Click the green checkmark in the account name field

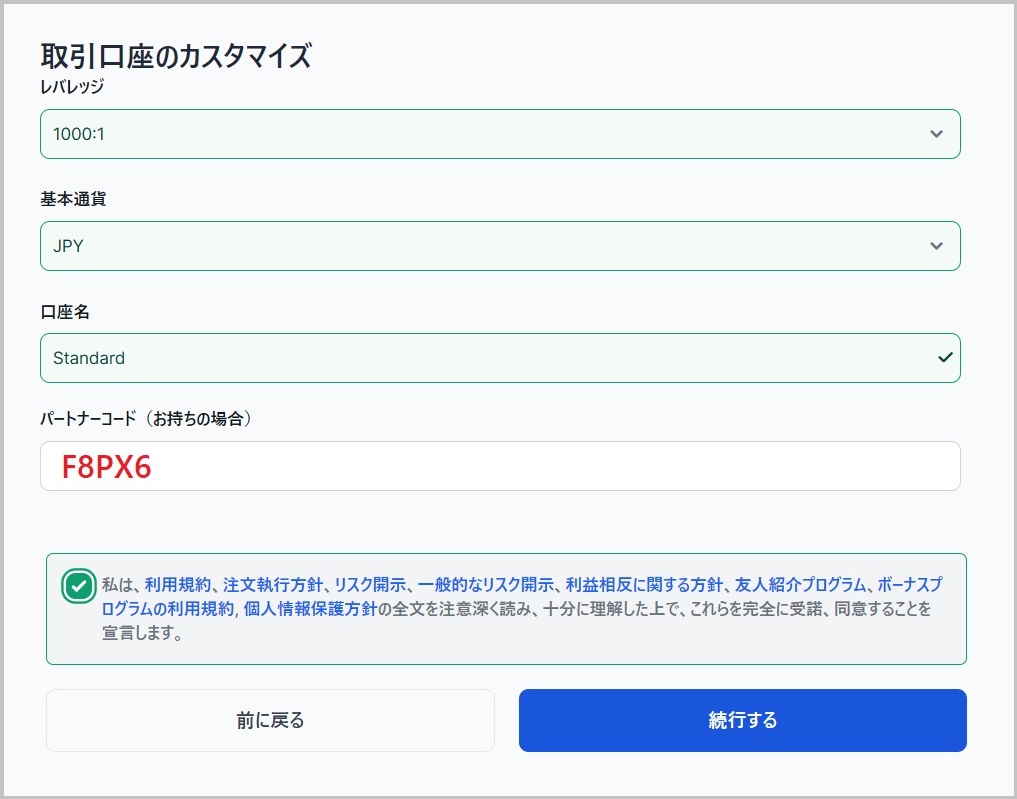[x=945, y=358]
